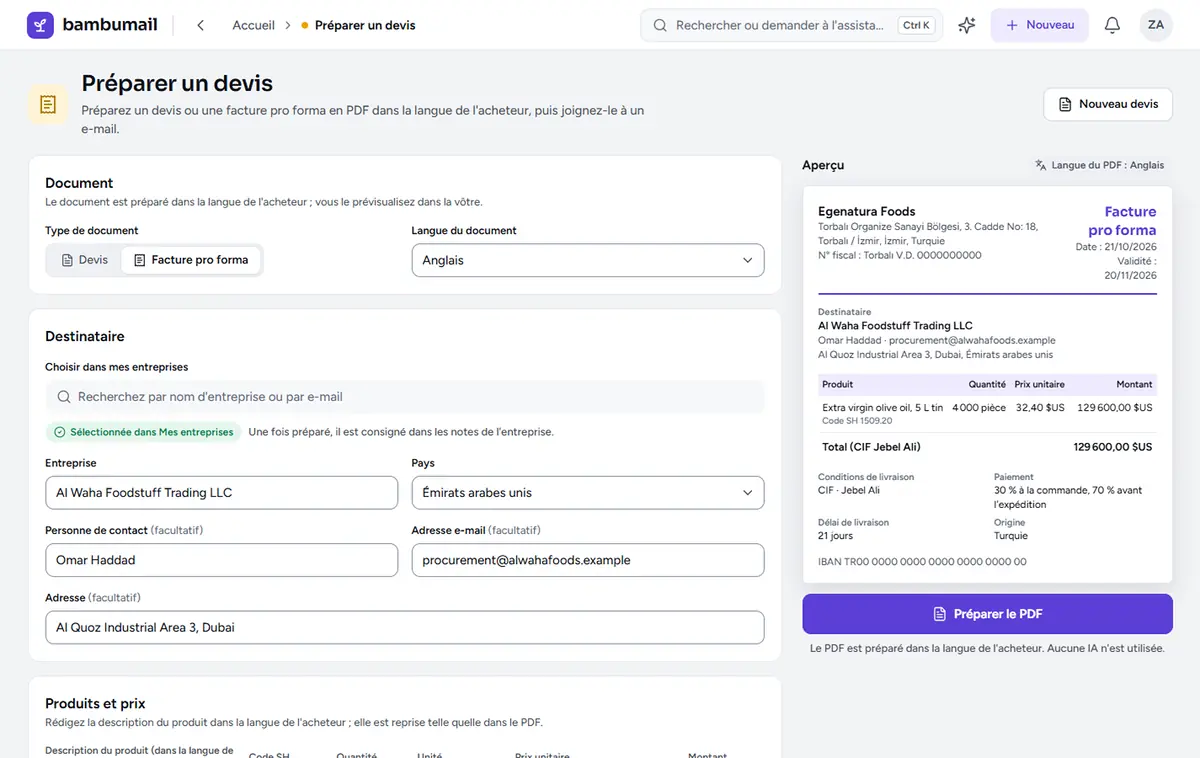The height and width of the screenshot is (758, 1200).
Task: Click Extra virgin olive oil row
Action: [x=987, y=413]
